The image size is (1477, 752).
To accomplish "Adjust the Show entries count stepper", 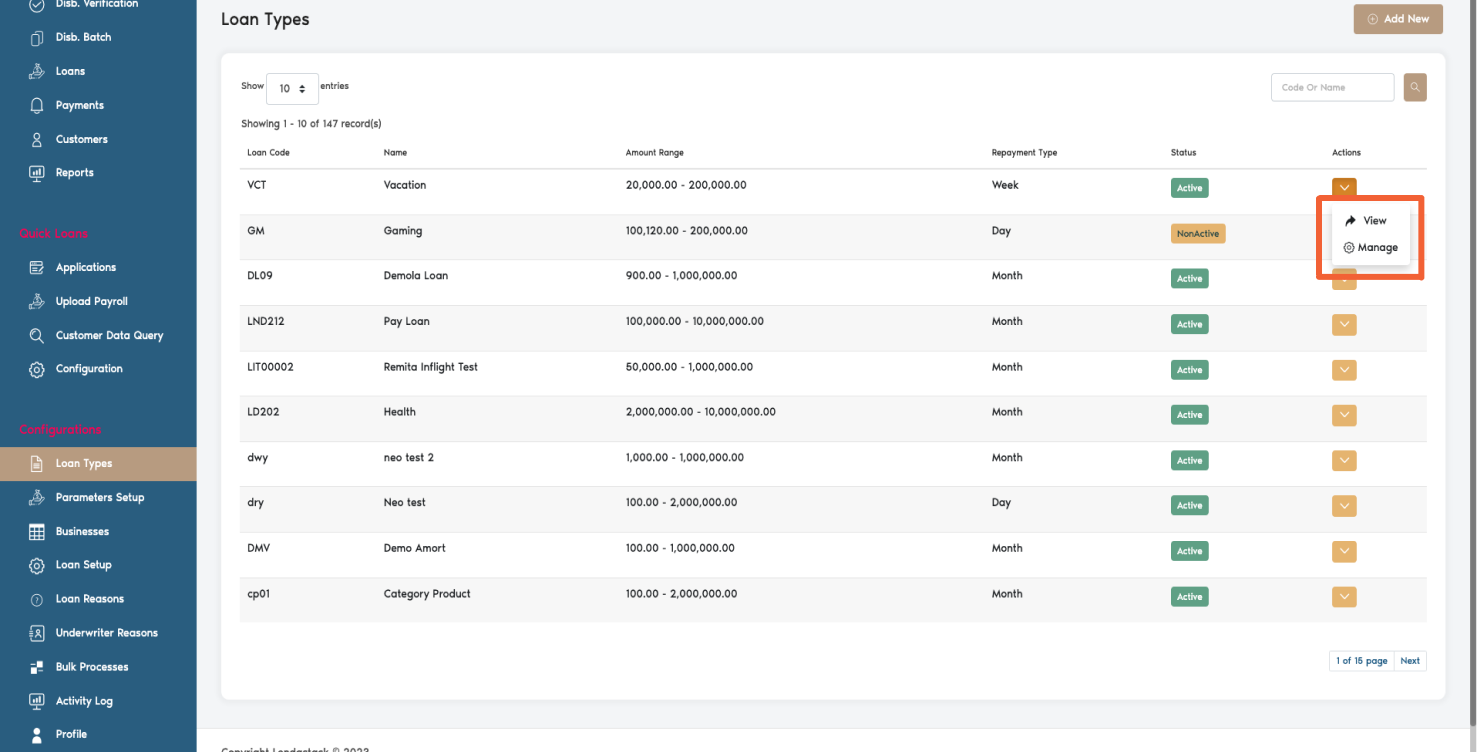I will [303, 88].
